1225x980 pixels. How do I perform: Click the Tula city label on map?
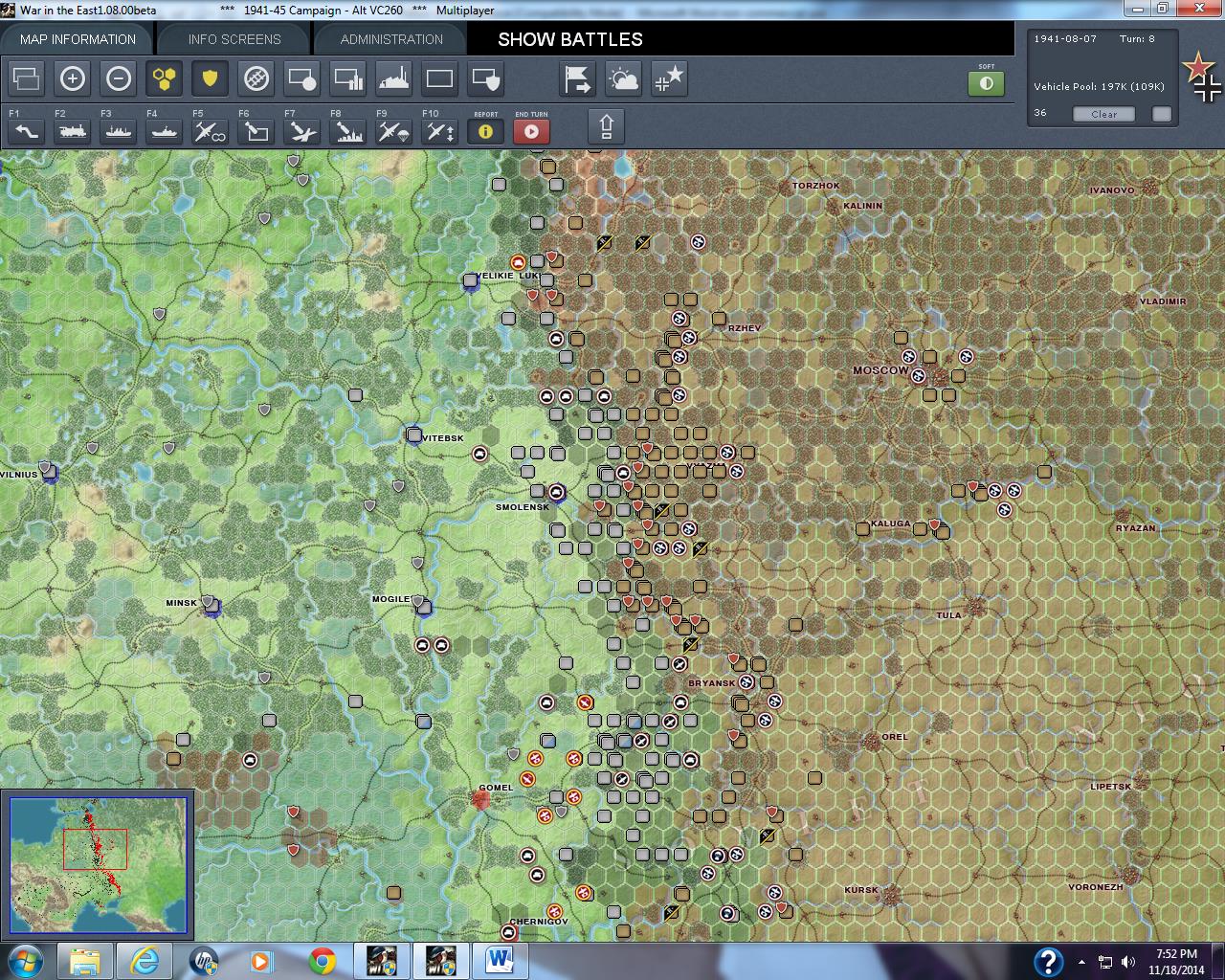pyautogui.click(x=948, y=615)
